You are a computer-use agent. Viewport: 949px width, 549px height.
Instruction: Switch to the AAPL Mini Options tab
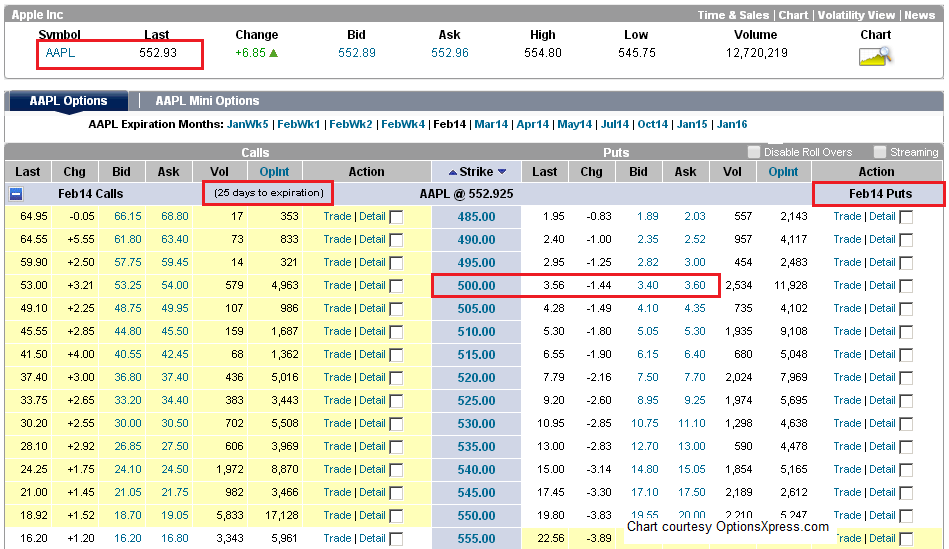207,101
